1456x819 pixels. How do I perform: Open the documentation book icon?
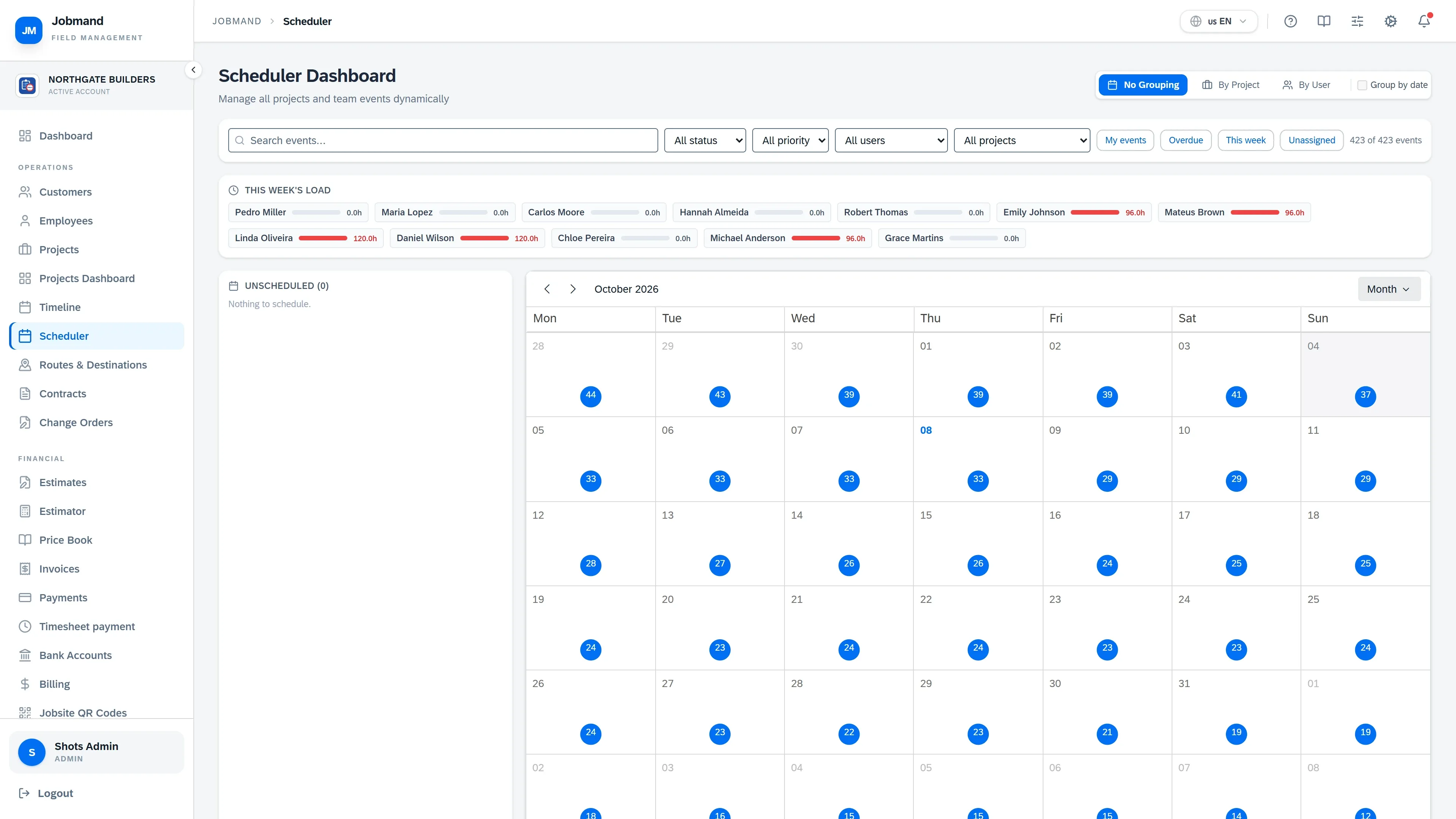(1324, 22)
